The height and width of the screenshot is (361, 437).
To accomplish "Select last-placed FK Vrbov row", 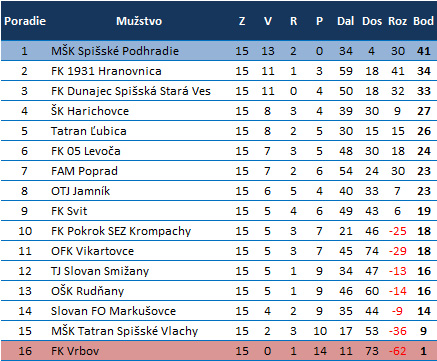I will click(219, 351).
